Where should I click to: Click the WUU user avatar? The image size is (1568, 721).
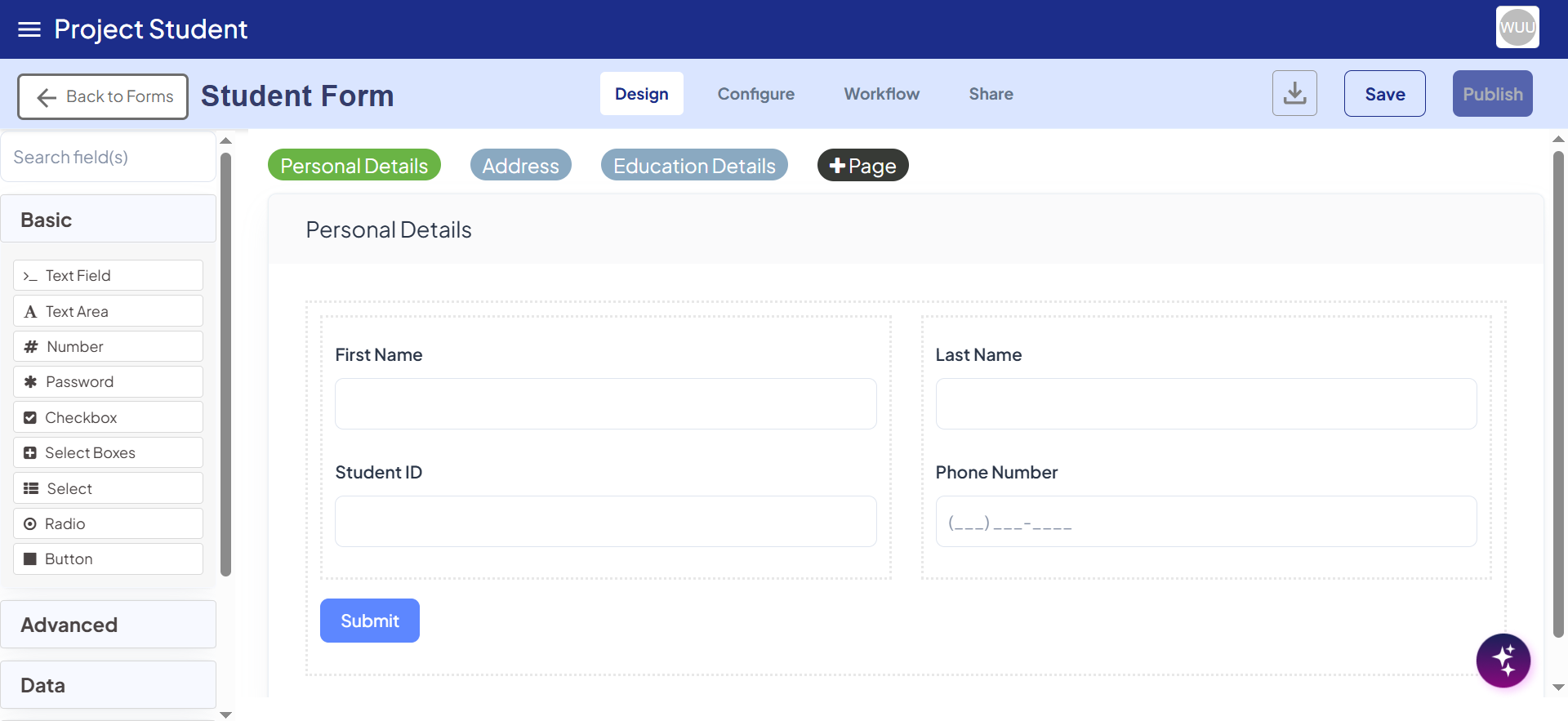[x=1517, y=28]
